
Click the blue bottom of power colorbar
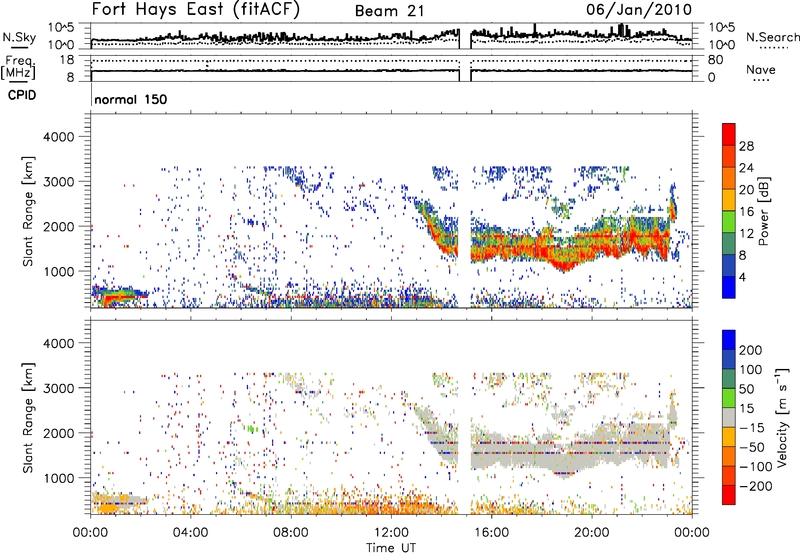[x=729, y=288]
